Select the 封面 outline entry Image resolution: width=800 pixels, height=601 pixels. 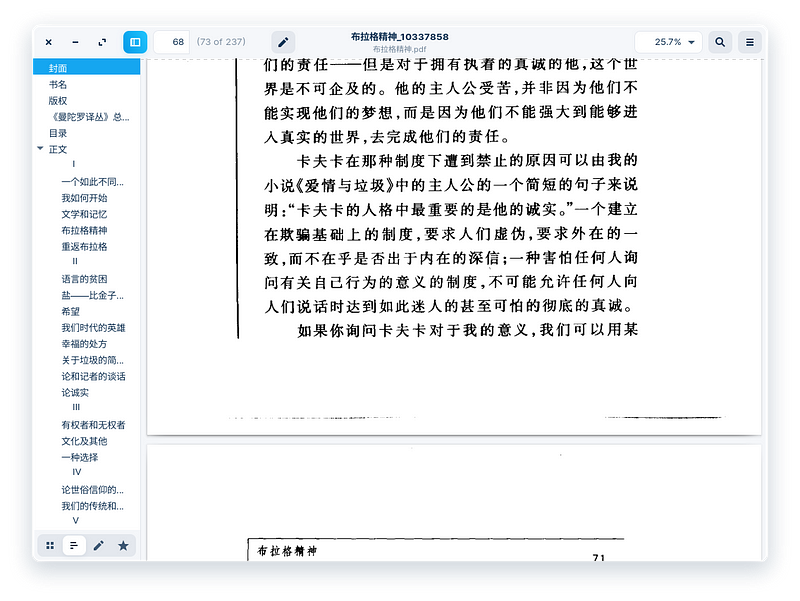coord(87,68)
